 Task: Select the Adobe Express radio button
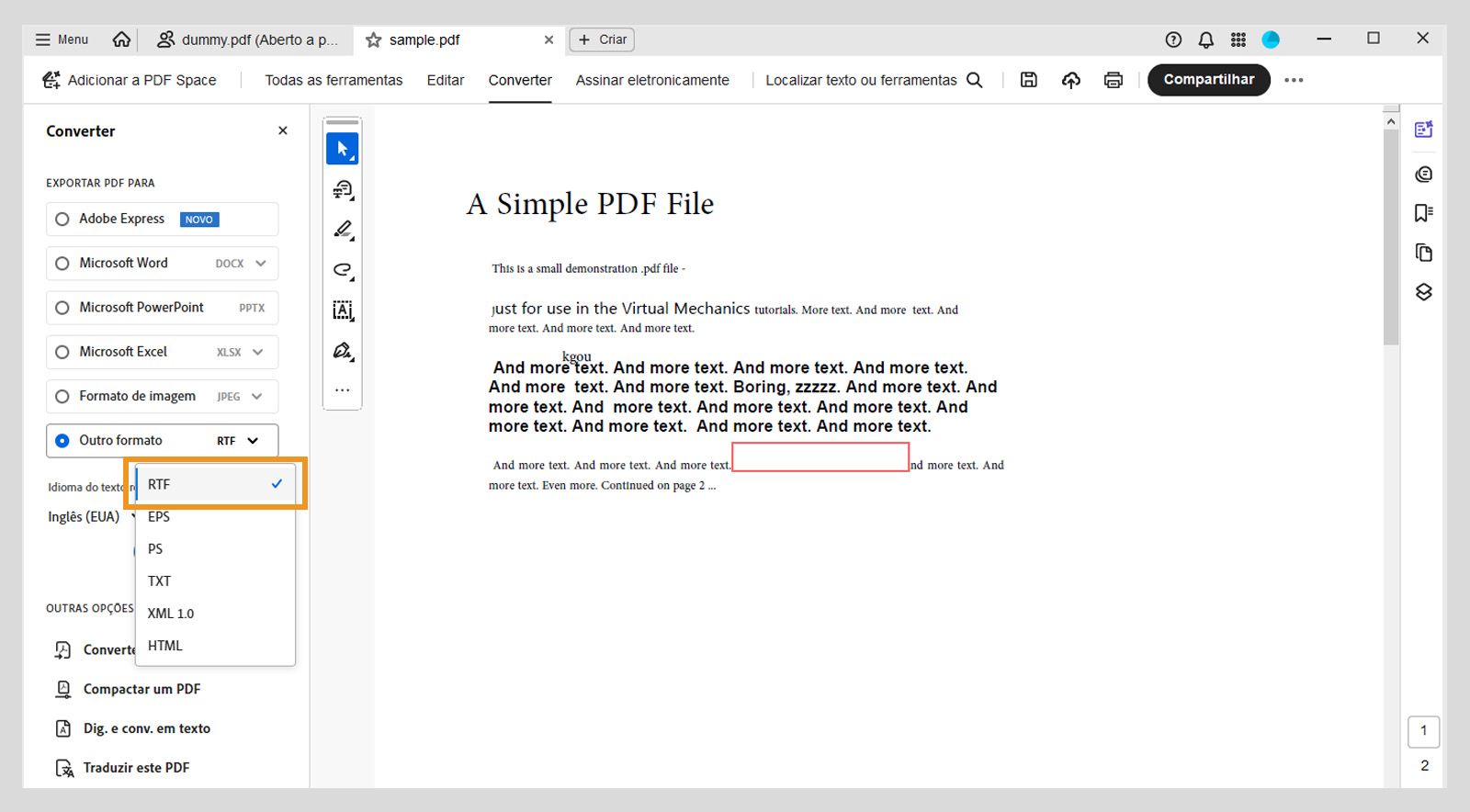(x=62, y=220)
